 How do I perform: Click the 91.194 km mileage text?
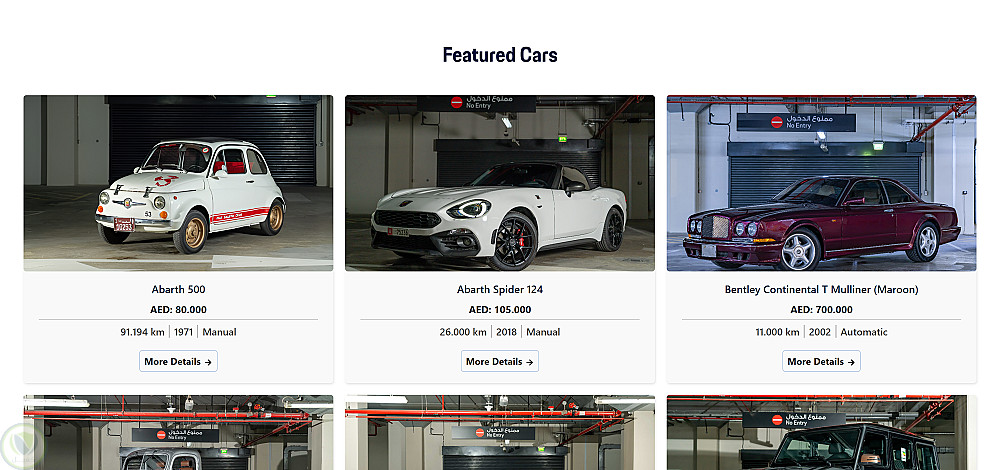click(x=142, y=332)
